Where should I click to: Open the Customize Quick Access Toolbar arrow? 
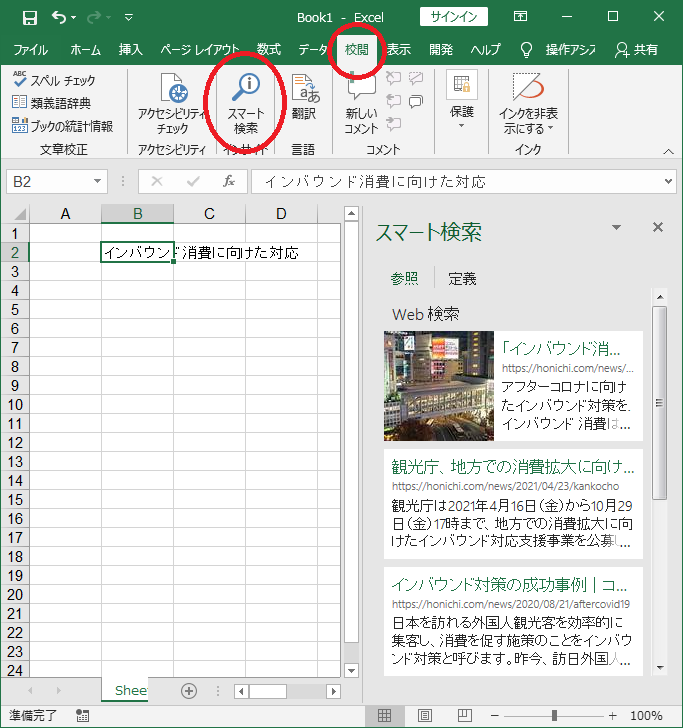coord(129,18)
